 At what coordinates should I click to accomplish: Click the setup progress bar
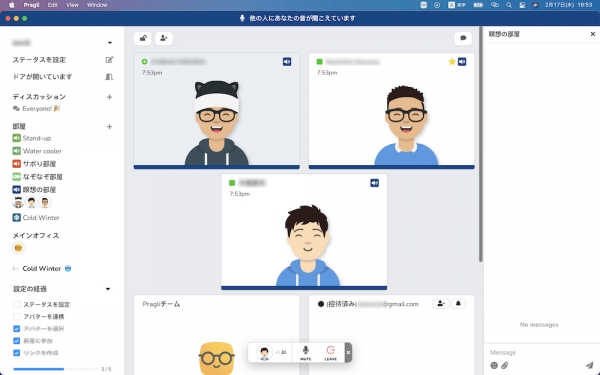[x=55, y=369]
